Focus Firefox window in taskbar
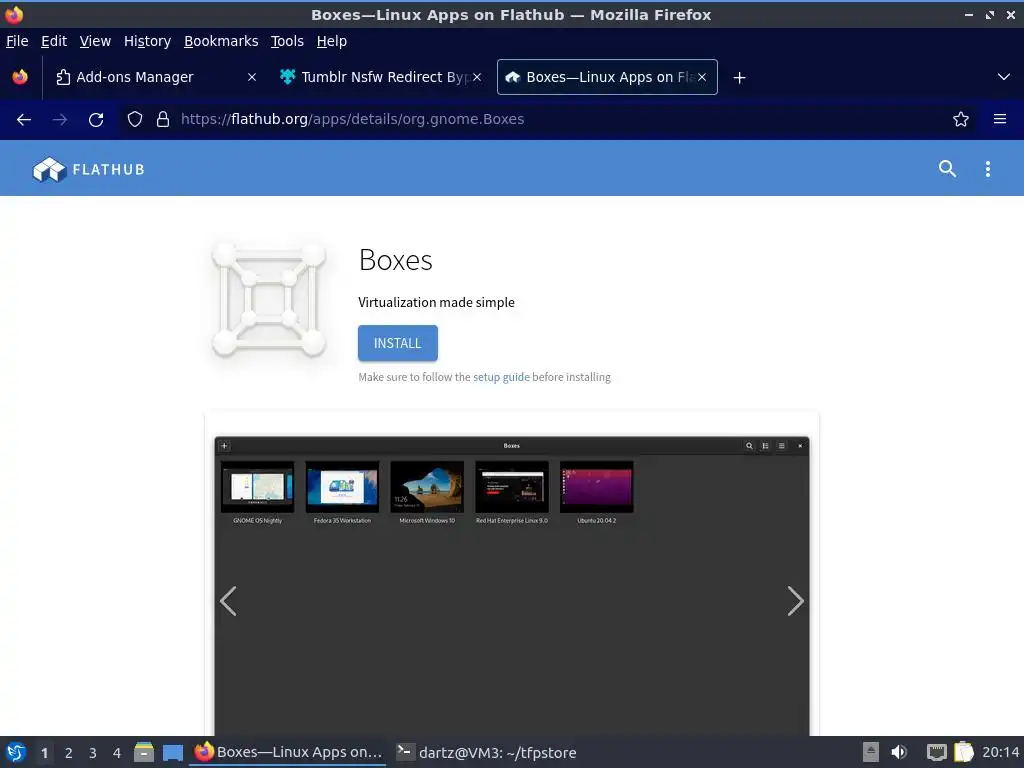This screenshot has width=1024, height=768. 288,752
